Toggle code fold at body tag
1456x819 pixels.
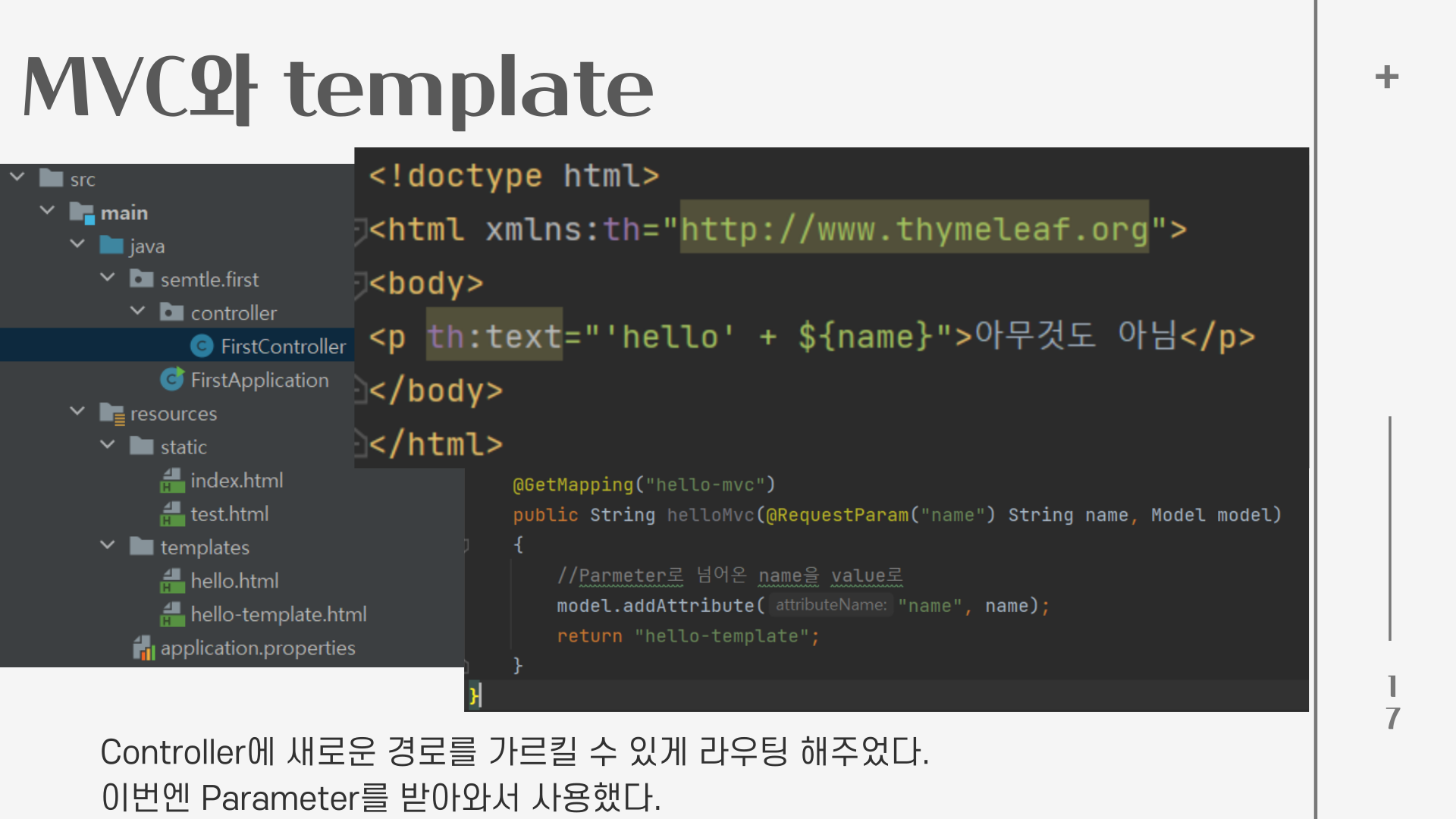click(x=361, y=284)
